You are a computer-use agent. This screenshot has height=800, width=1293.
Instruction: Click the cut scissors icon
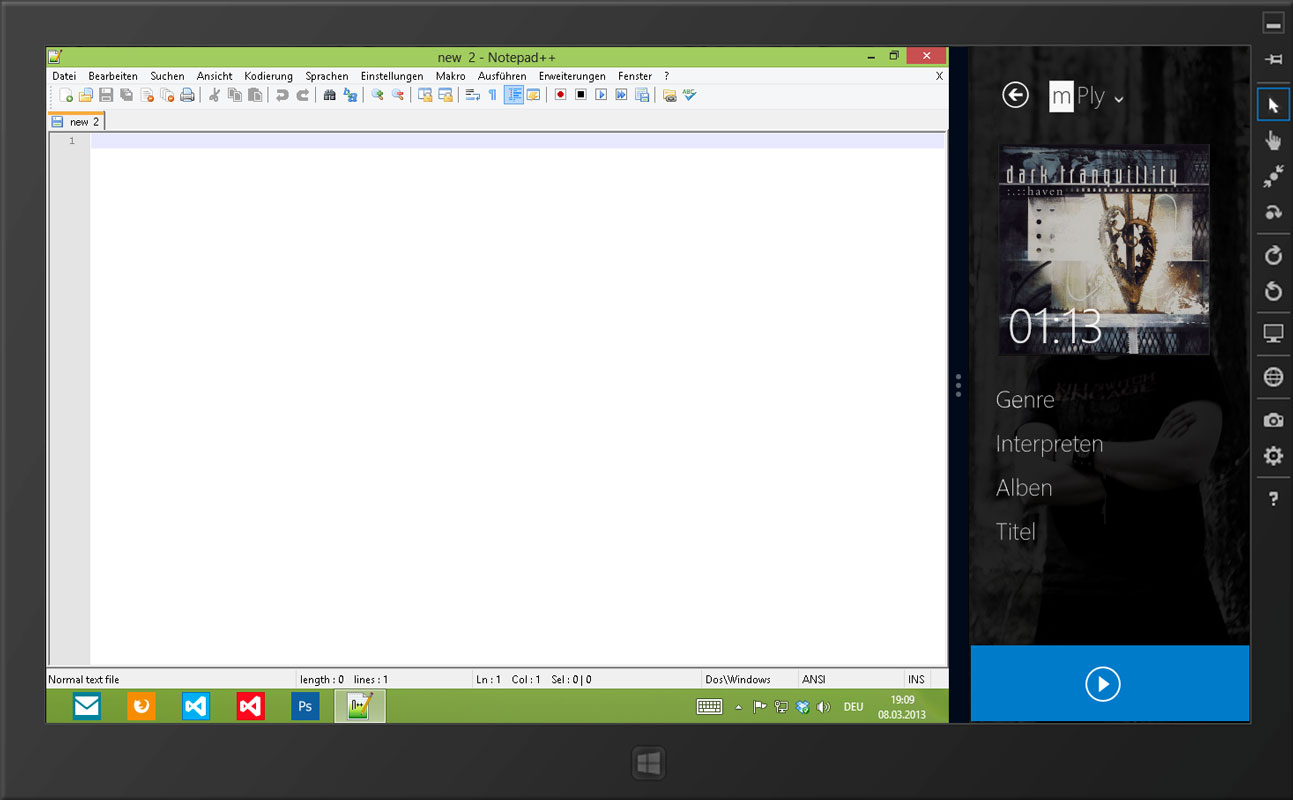tap(213, 95)
